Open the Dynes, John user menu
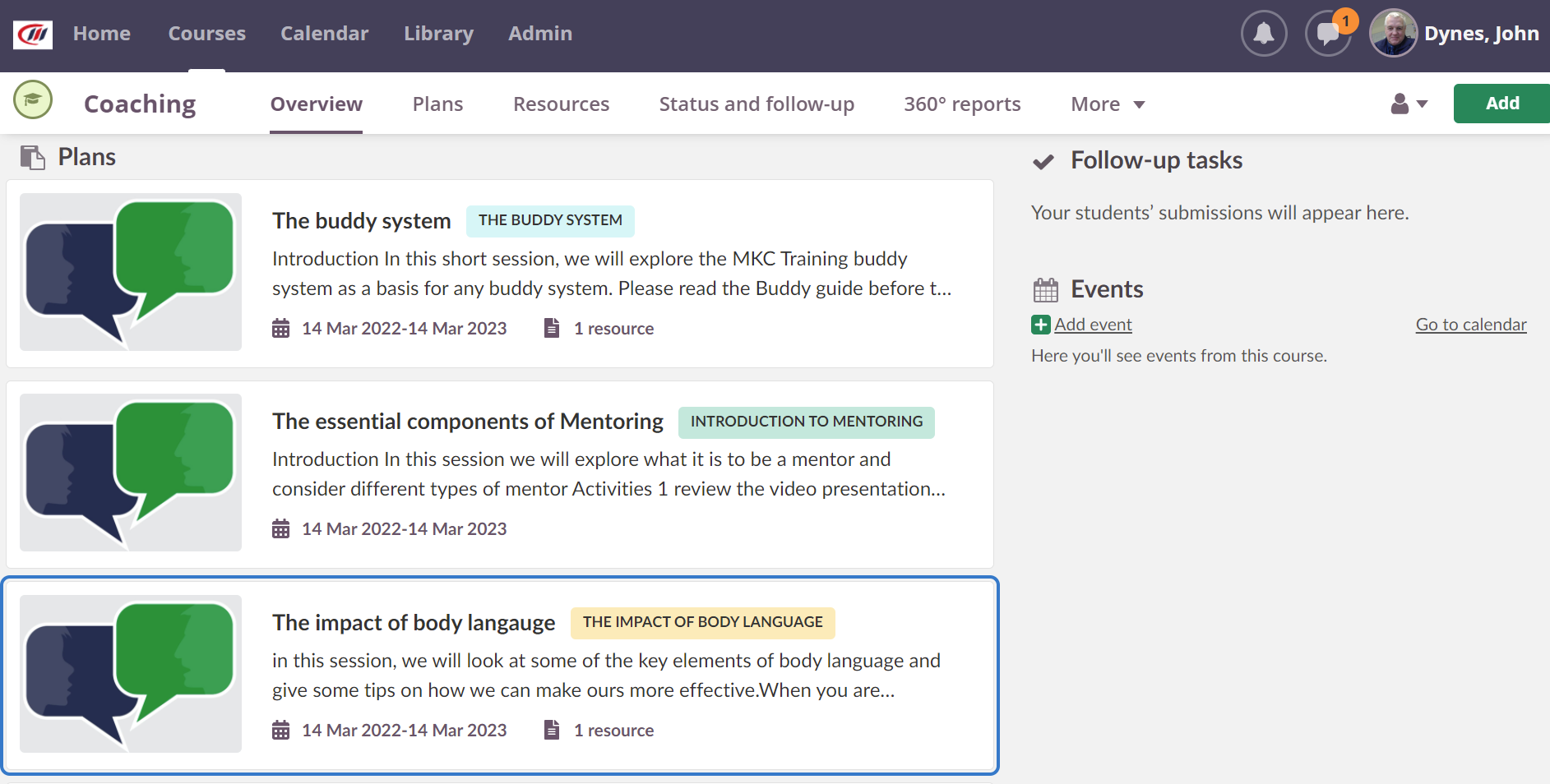This screenshot has height=784, width=1550. (1481, 34)
